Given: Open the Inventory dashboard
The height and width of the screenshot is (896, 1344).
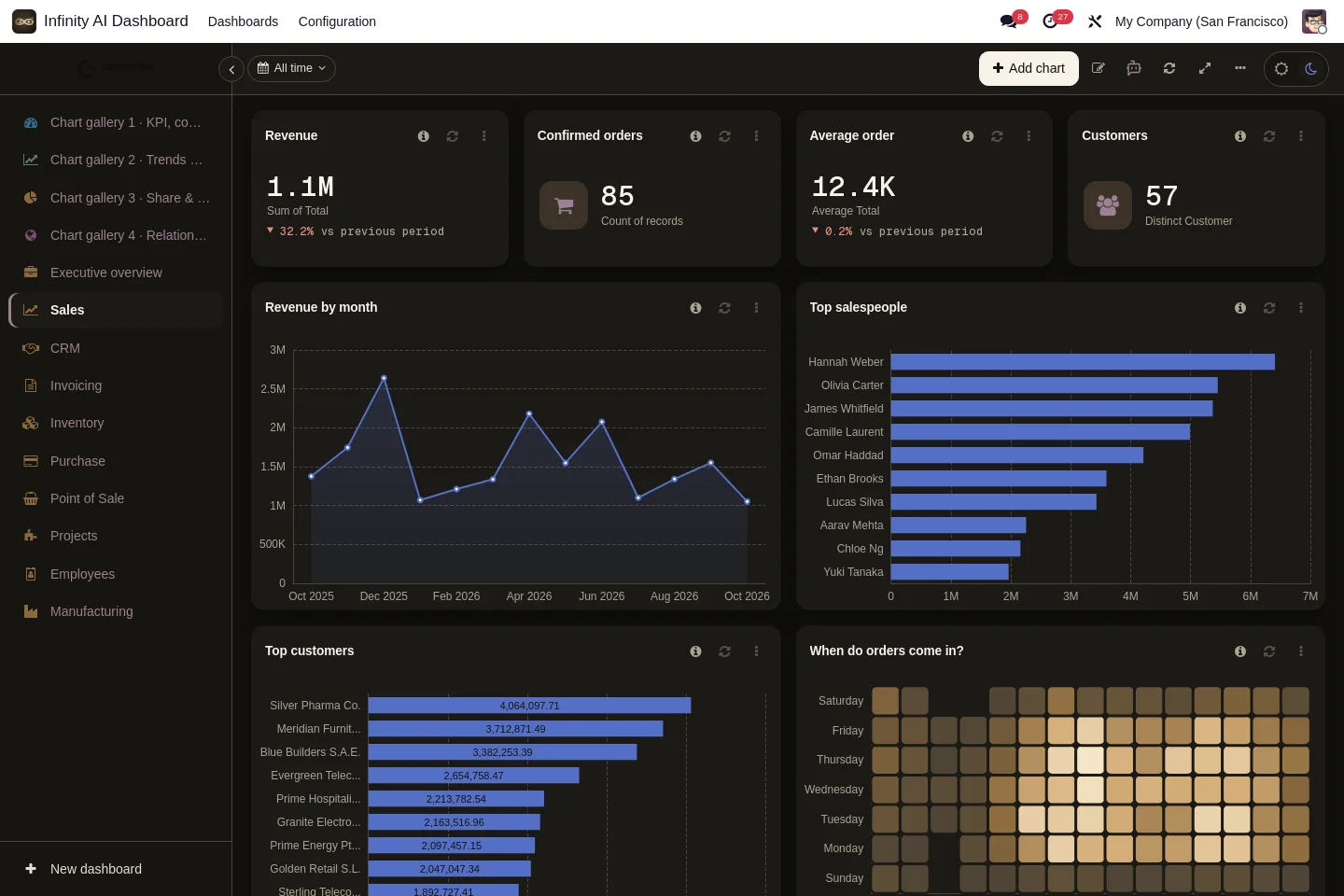Looking at the screenshot, I should click(x=116, y=423).
